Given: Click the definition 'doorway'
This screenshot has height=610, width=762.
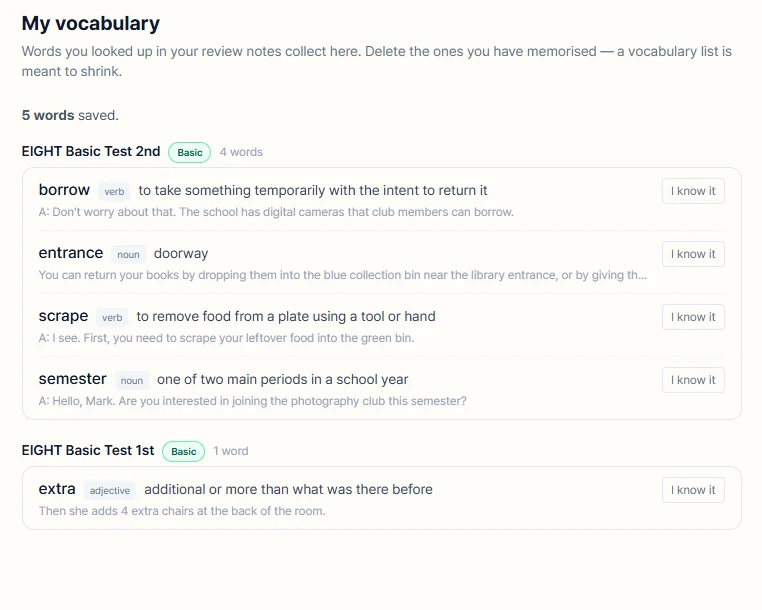Looking at the screenshot, I should [x=181, y=253].
